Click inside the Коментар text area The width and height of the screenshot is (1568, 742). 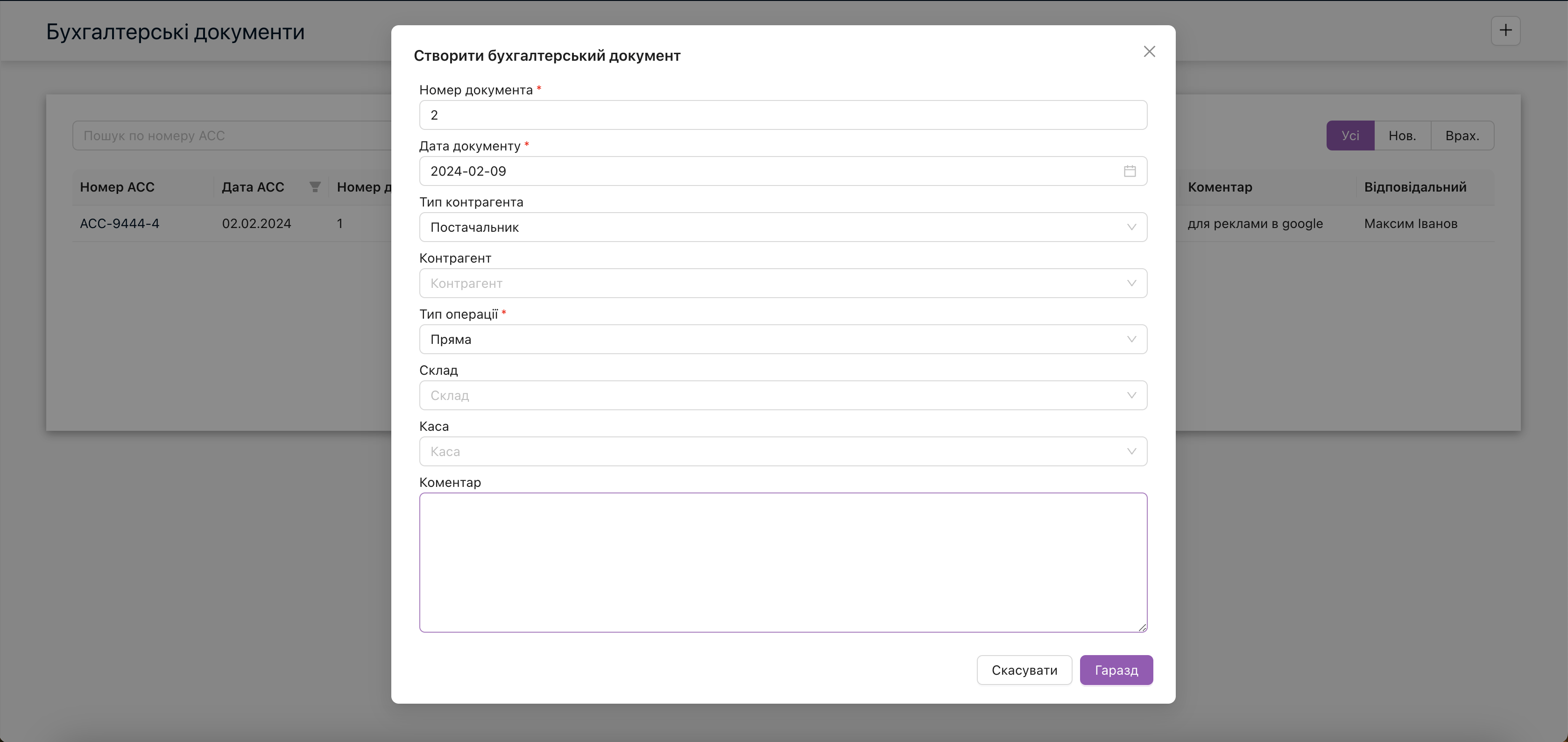pyautogui.click(x=782, y=562)
